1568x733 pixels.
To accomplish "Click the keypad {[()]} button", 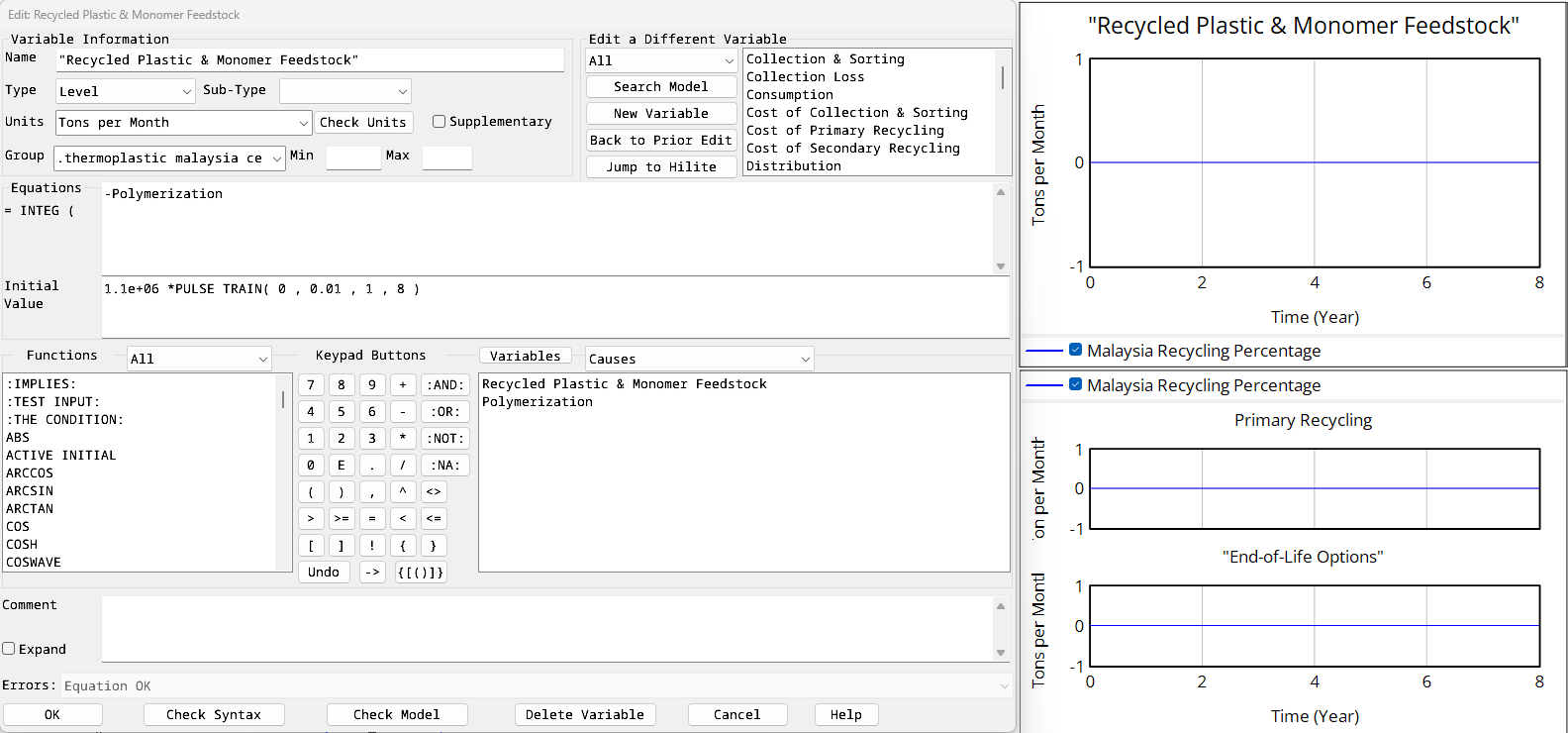I will tap(421, 572).
